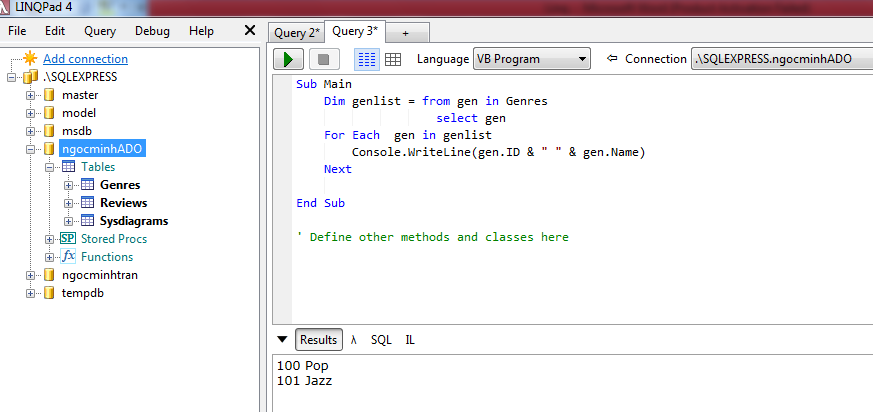Click the Add connection link
The image size is (873, 412).
86,59
